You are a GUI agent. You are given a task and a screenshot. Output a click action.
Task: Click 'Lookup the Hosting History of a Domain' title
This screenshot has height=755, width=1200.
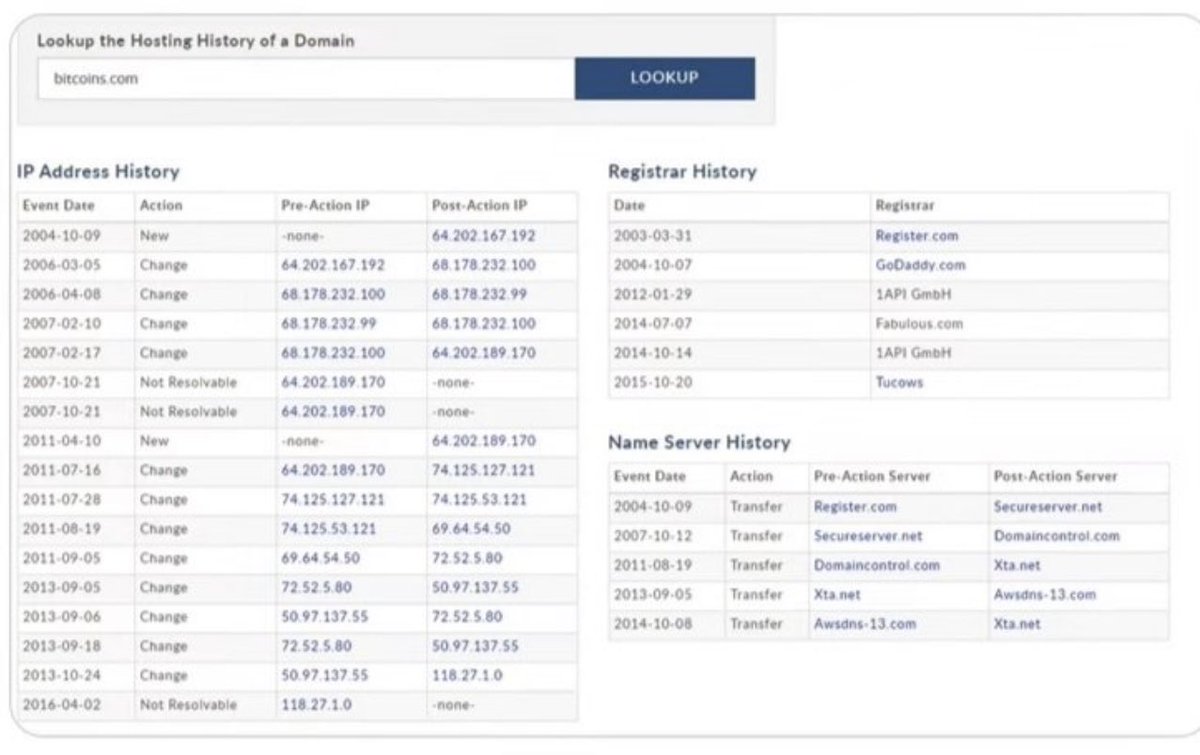tap(196, 41)
